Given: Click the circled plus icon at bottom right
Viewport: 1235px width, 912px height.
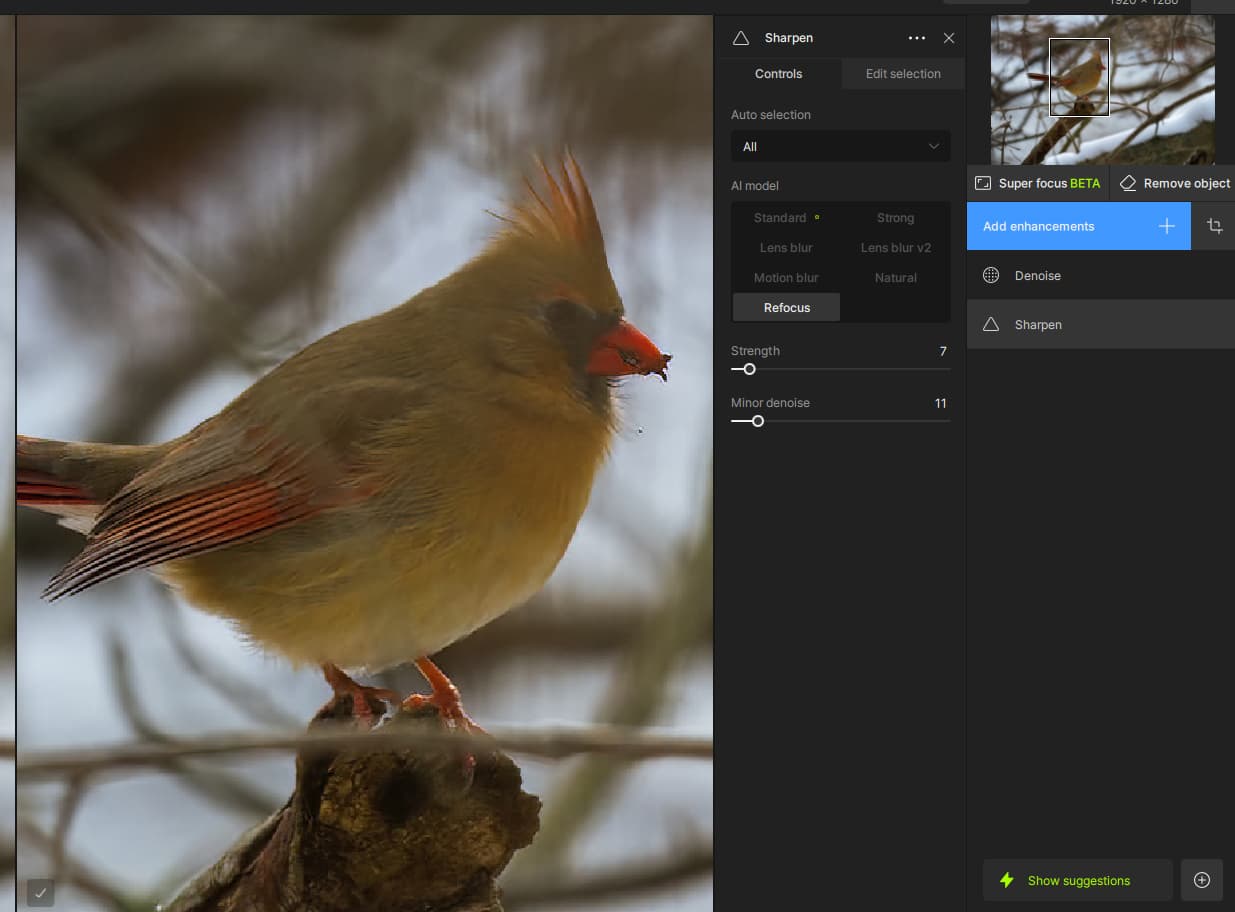Looking at the screenshot, I should (1202, 880).
